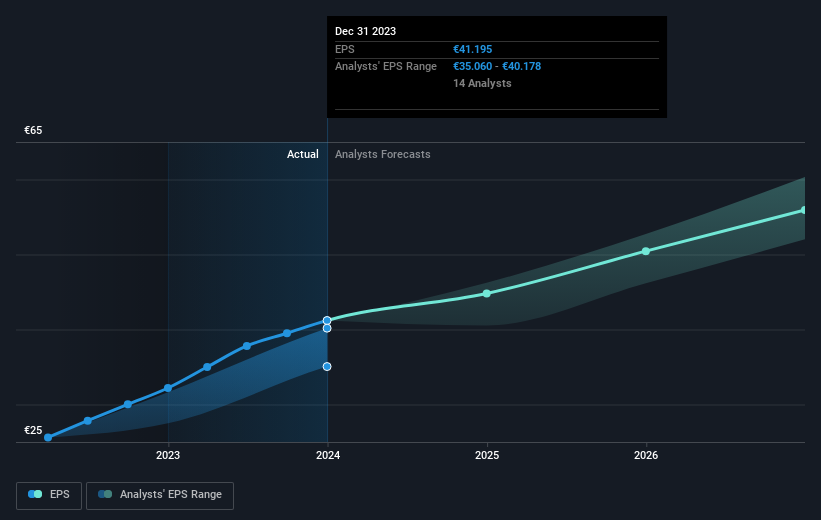Viewport: 821px width, 520px height.
Task: Select the EPS data point on the 2023 gridline
Action: coord(168,388)
